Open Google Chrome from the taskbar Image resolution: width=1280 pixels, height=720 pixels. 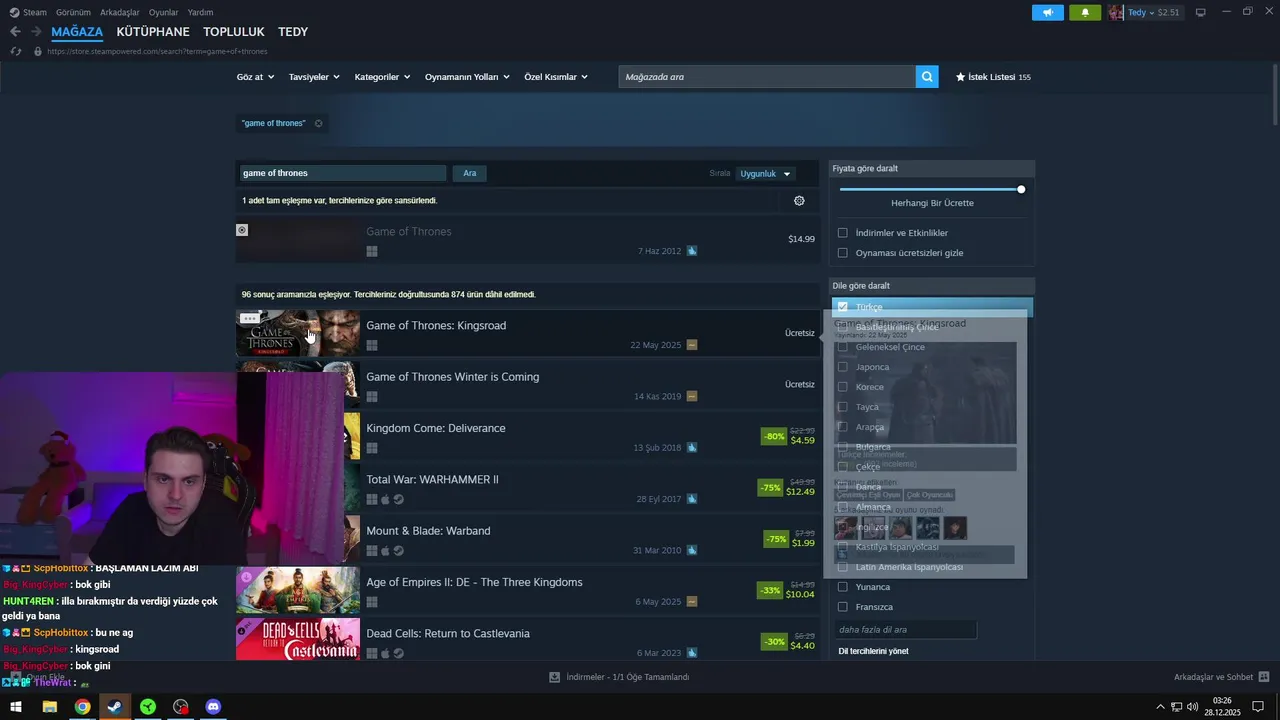click(x=82, y=707)
